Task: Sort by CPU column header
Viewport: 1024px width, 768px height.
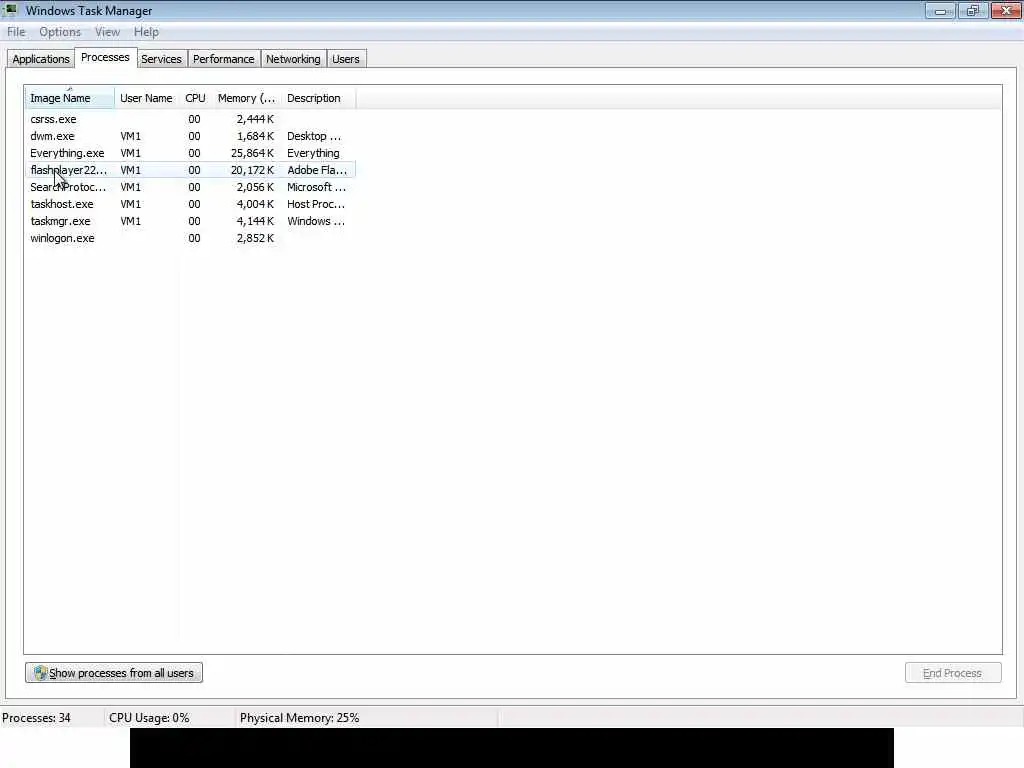Action: click(x=195, y=98)
